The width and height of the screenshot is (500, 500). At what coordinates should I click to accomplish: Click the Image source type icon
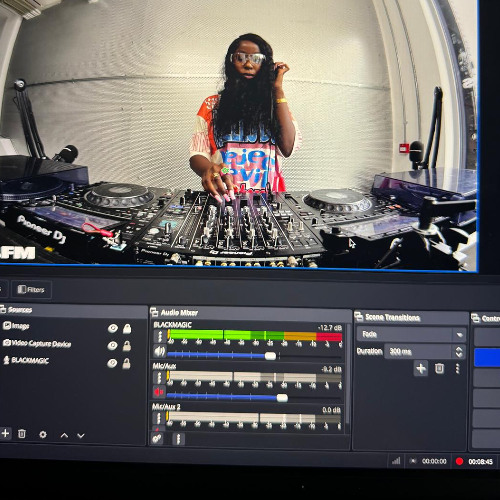pyautogui.click(x=7, y=325)
